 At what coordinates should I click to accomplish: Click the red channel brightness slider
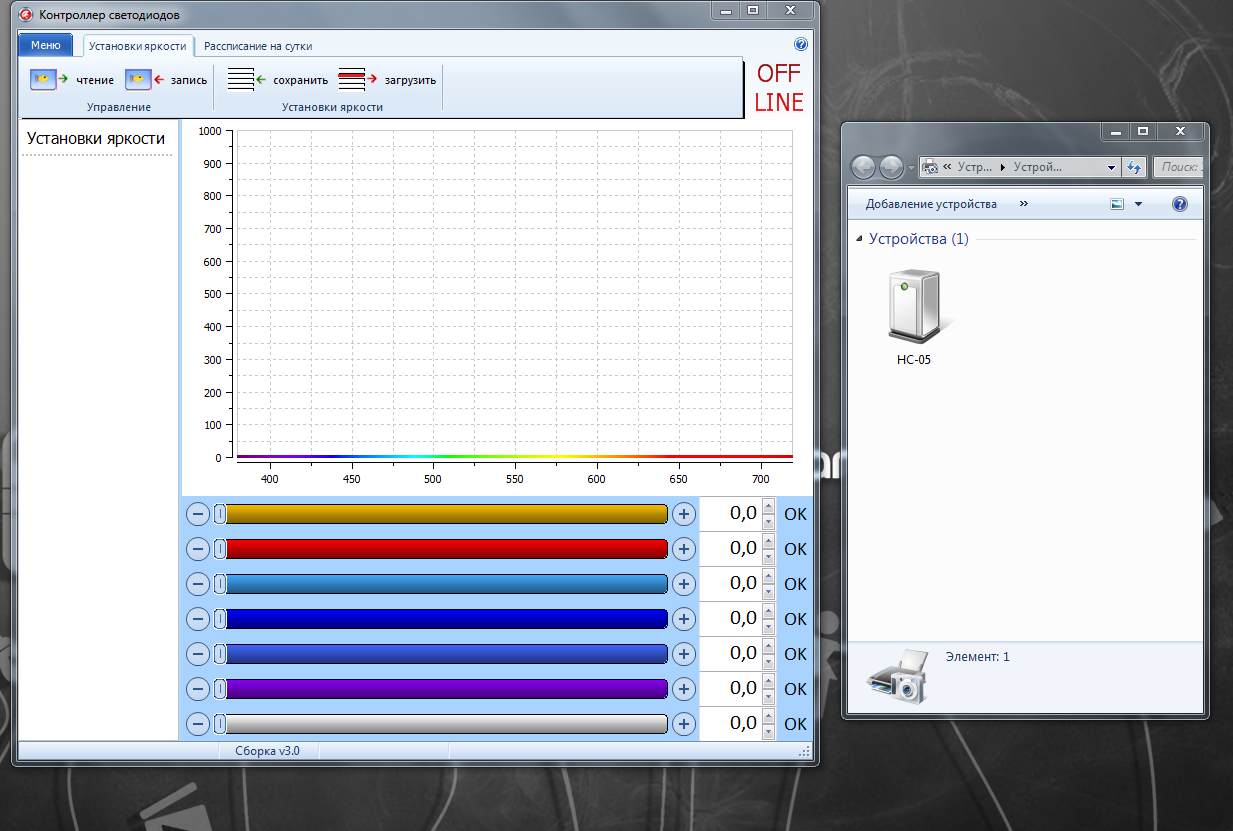(x=441, y=549)
